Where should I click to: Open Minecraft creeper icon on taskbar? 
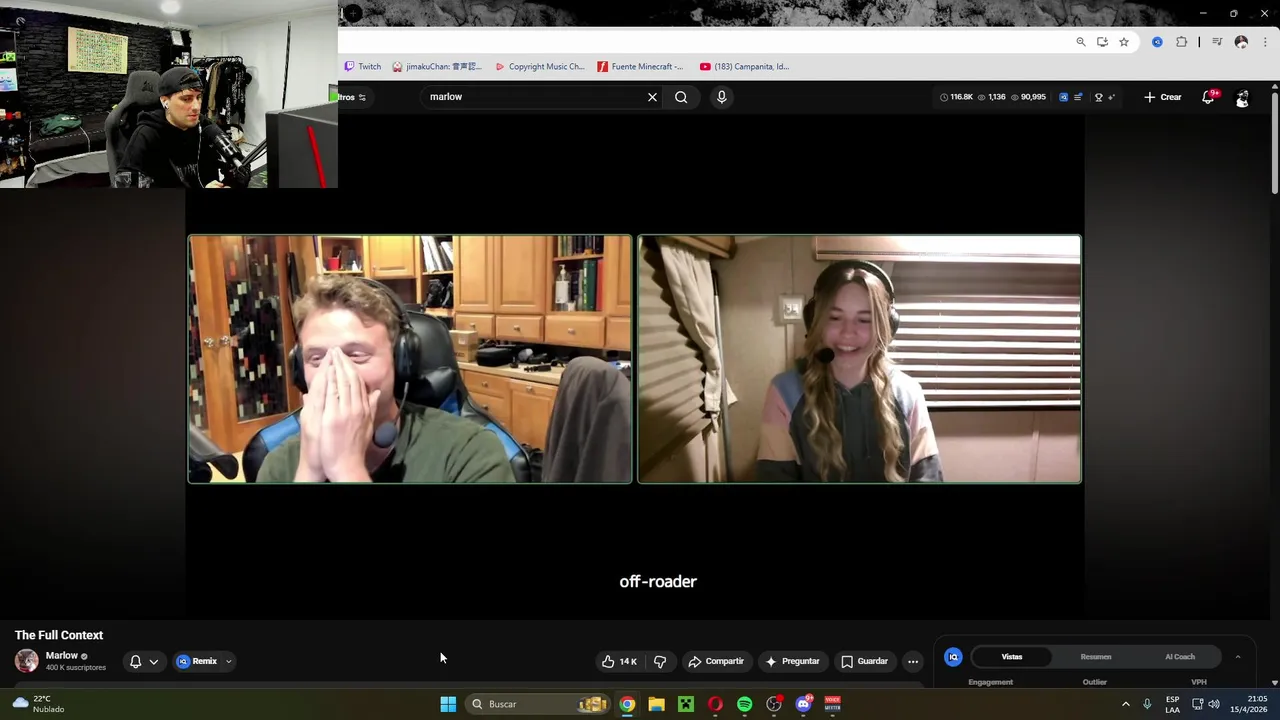coord(686,704)
